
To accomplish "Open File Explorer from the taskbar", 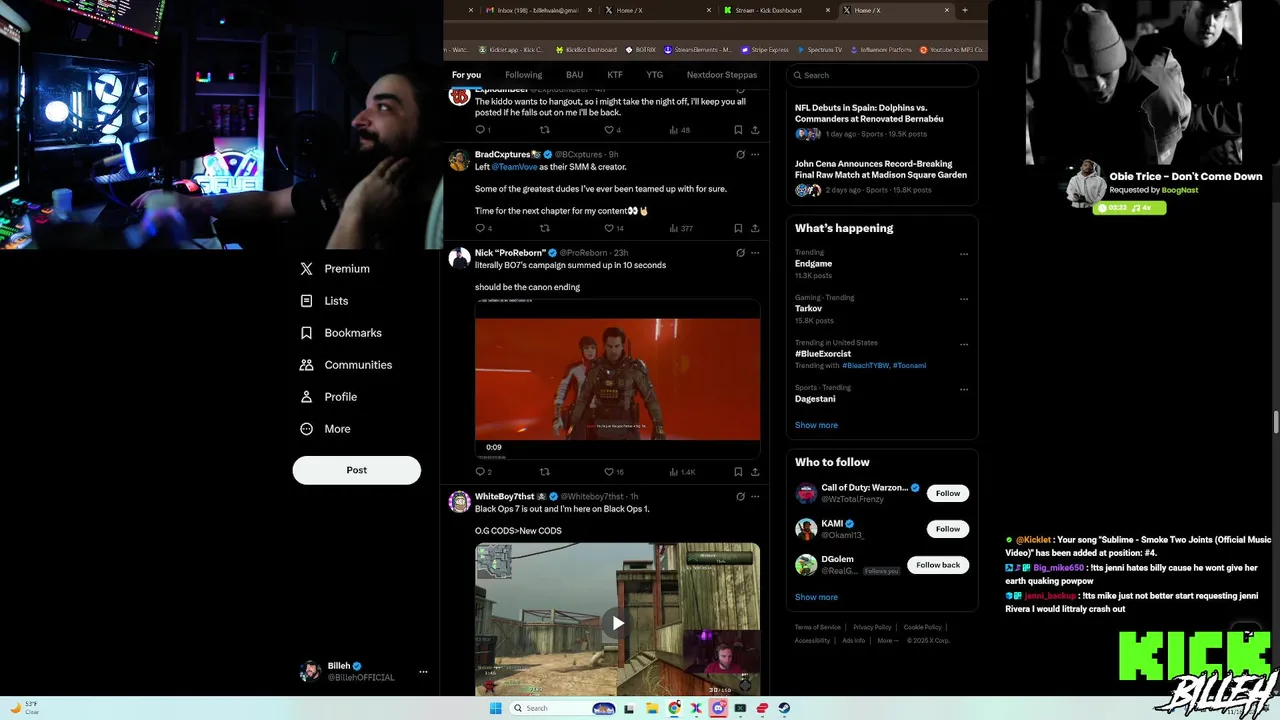I will [x=652, y=708].
